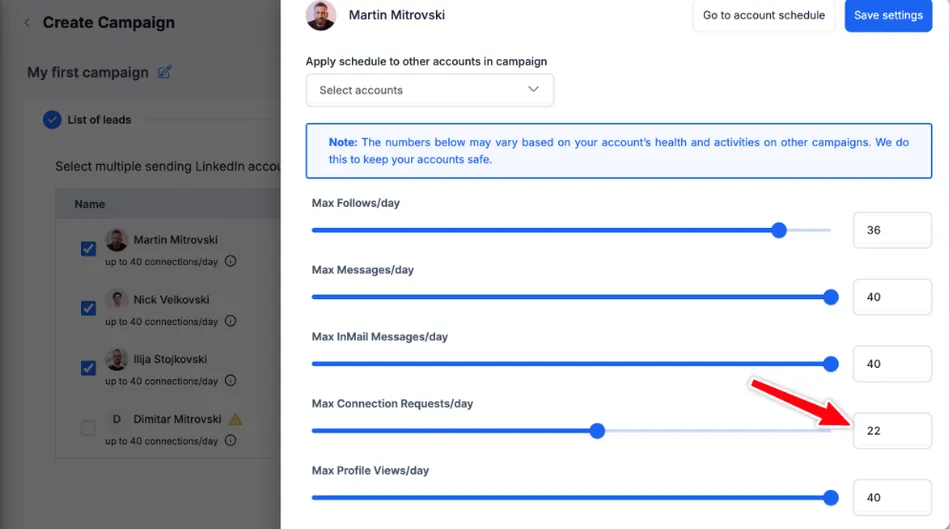Click the Max Follows/day value field showing 36

tap(892, 230)
